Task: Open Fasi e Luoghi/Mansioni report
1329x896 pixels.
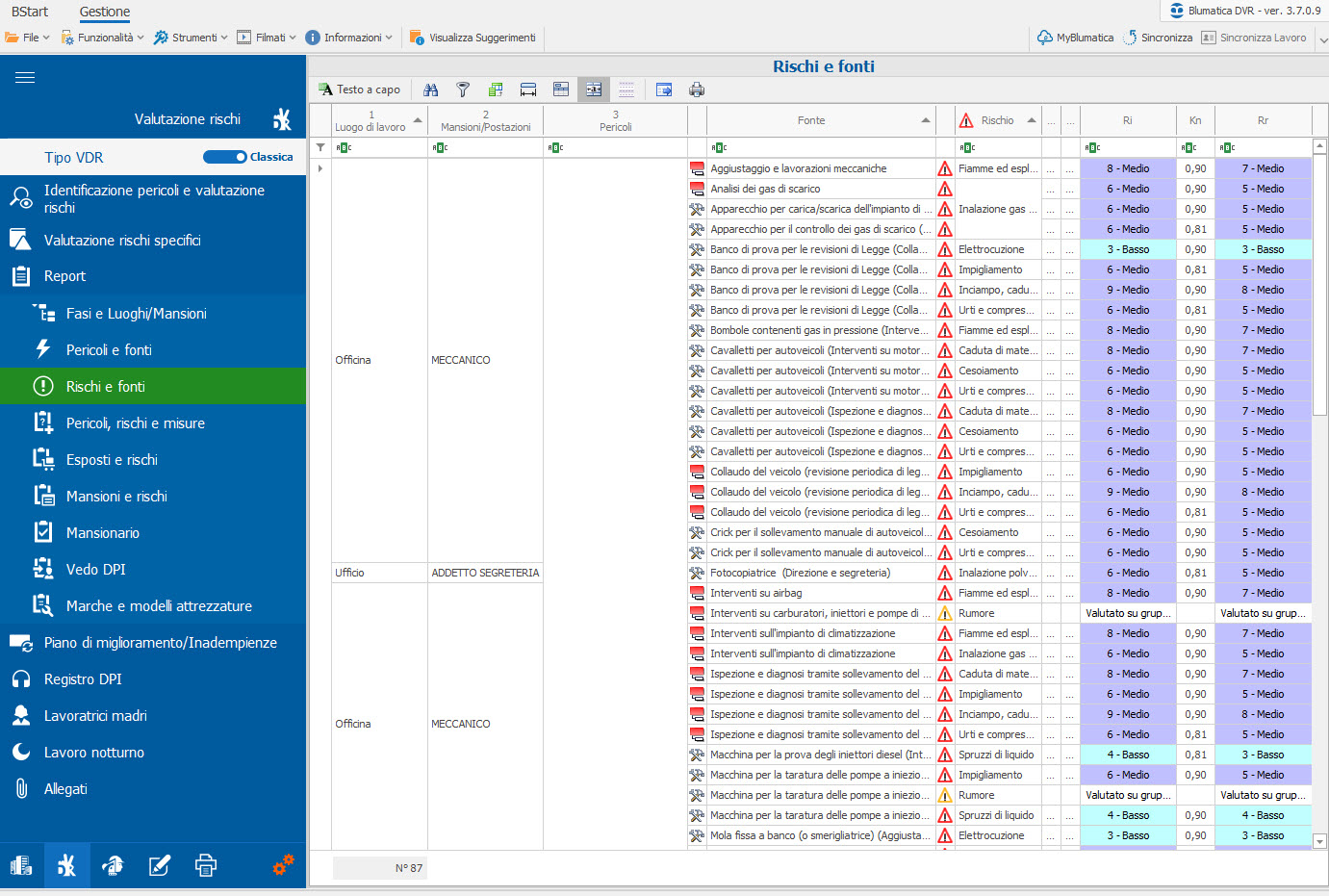Action: coord(153,314)
